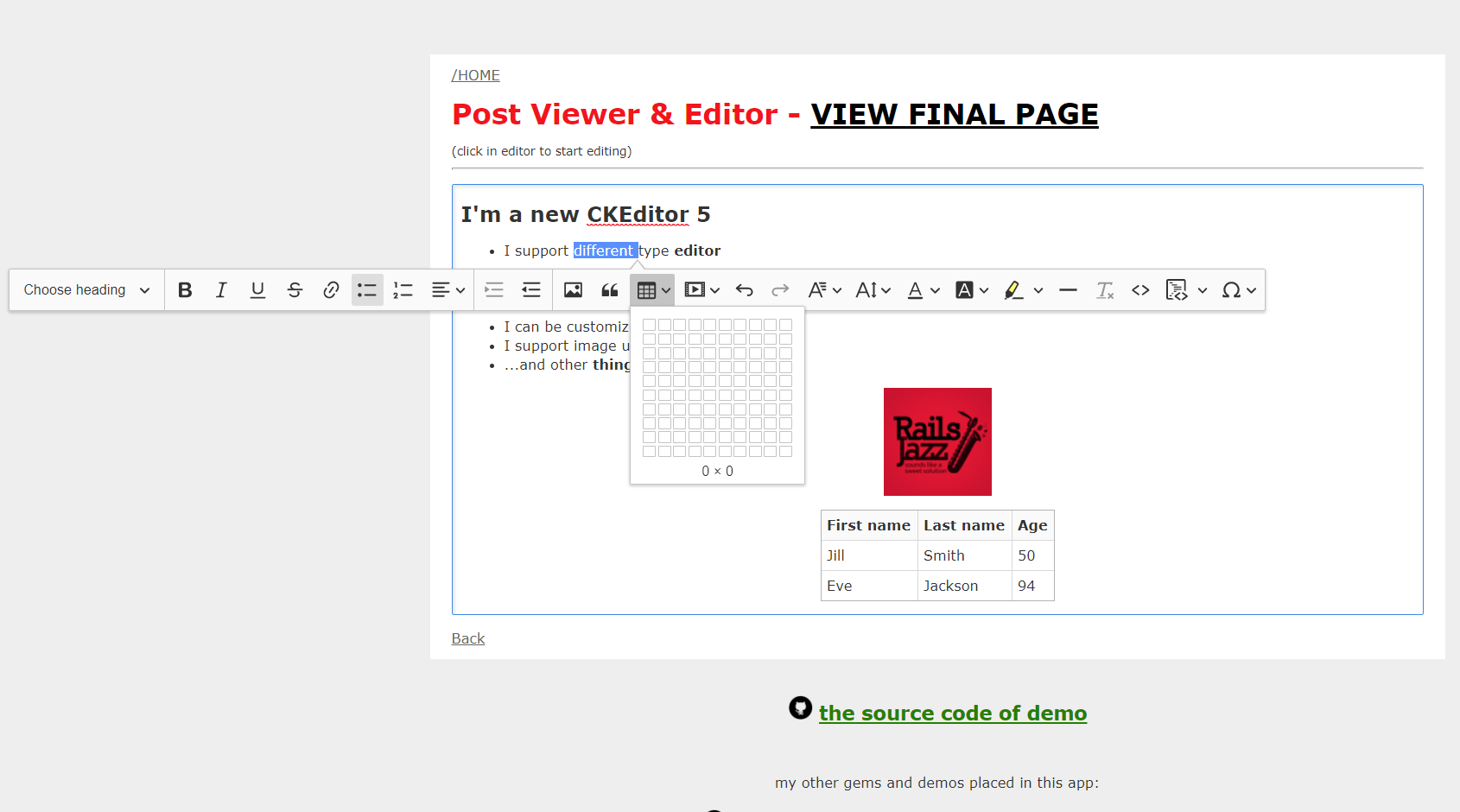Select the Rails Jazz image
Screen dimensions: 1460x812
point(937,441)
